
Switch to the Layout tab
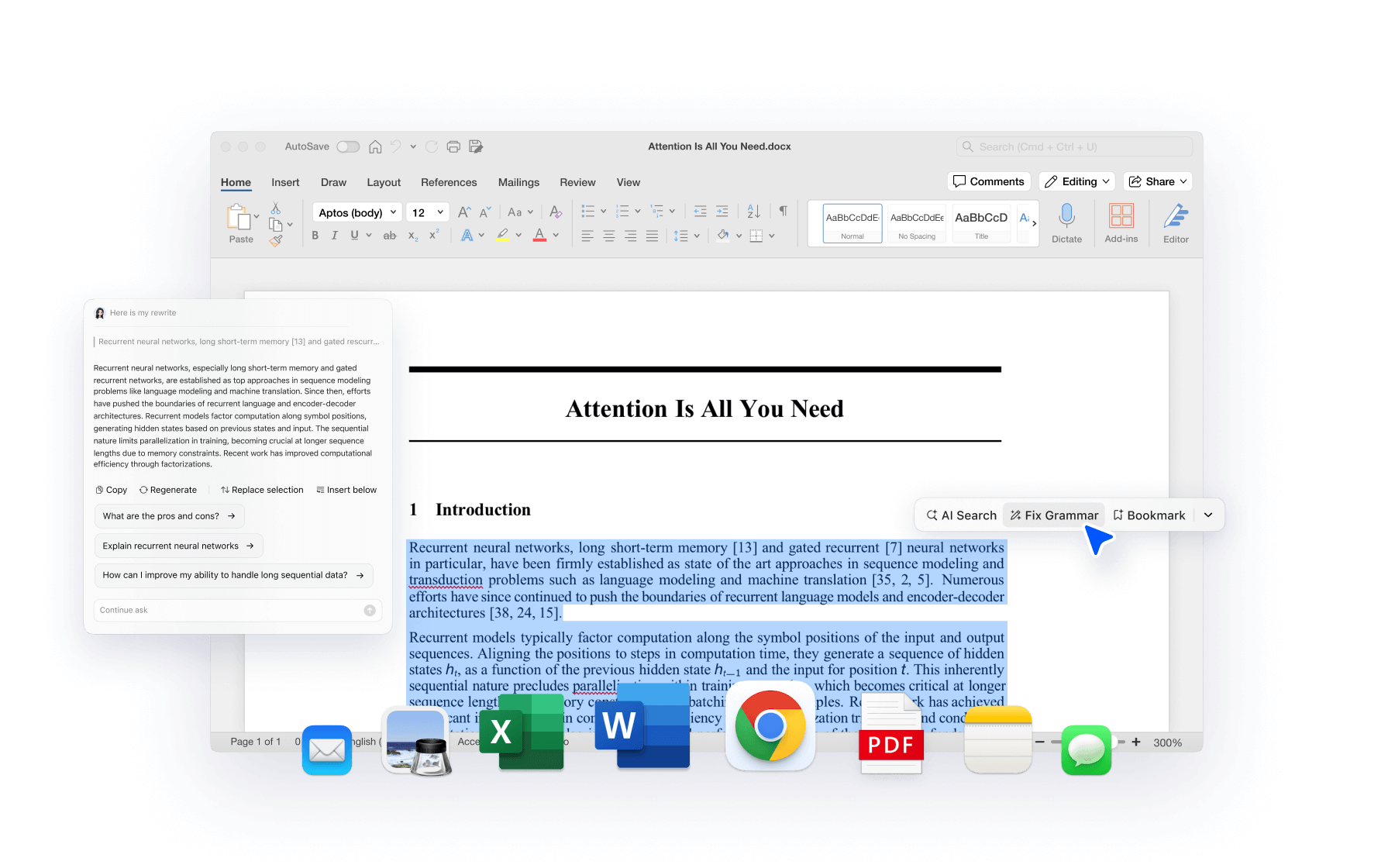pos(384,182)
